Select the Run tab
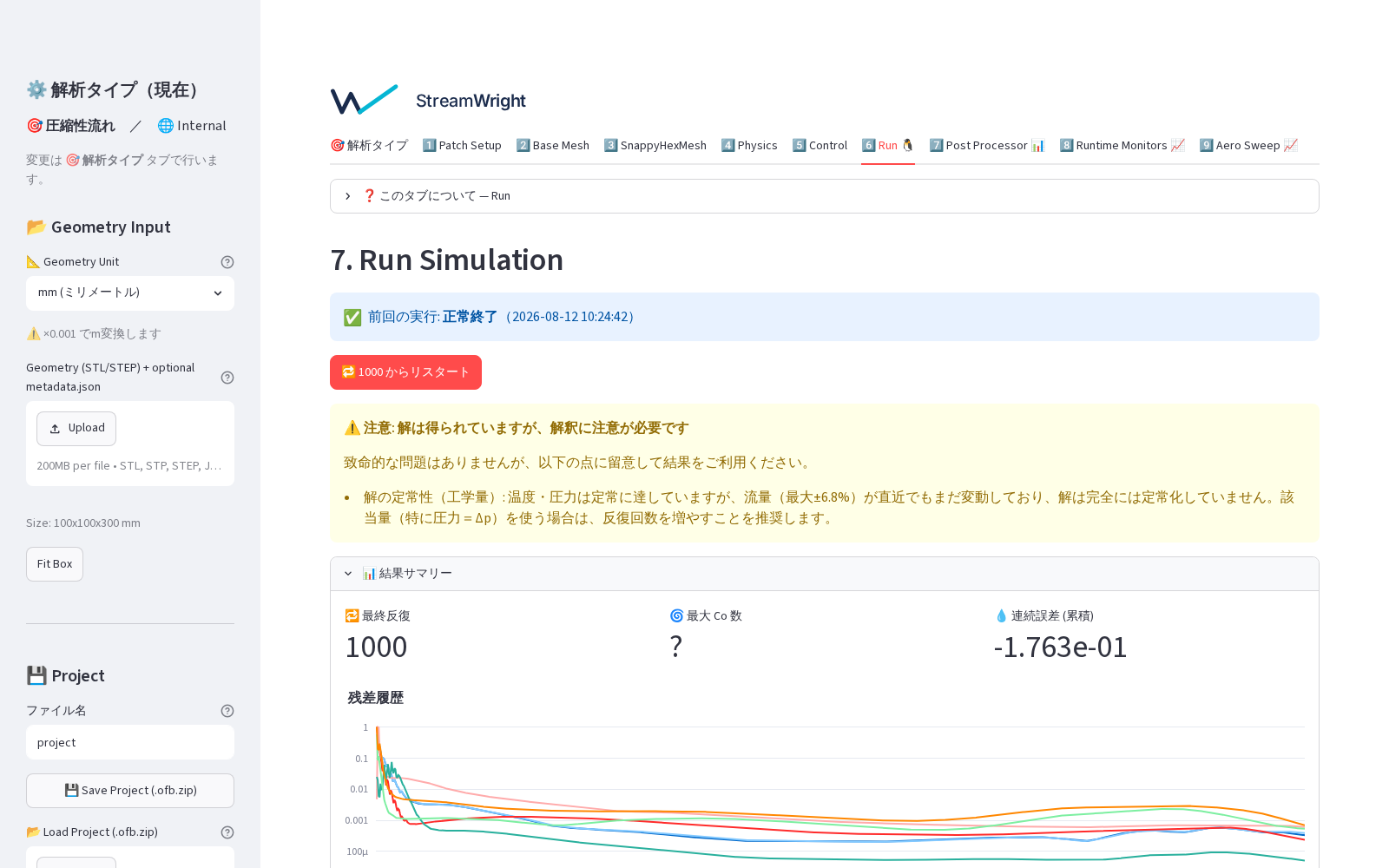Image resolution: width=1389 pixels, height=868 pixels. pyautogui.click(x=888, y=146)
